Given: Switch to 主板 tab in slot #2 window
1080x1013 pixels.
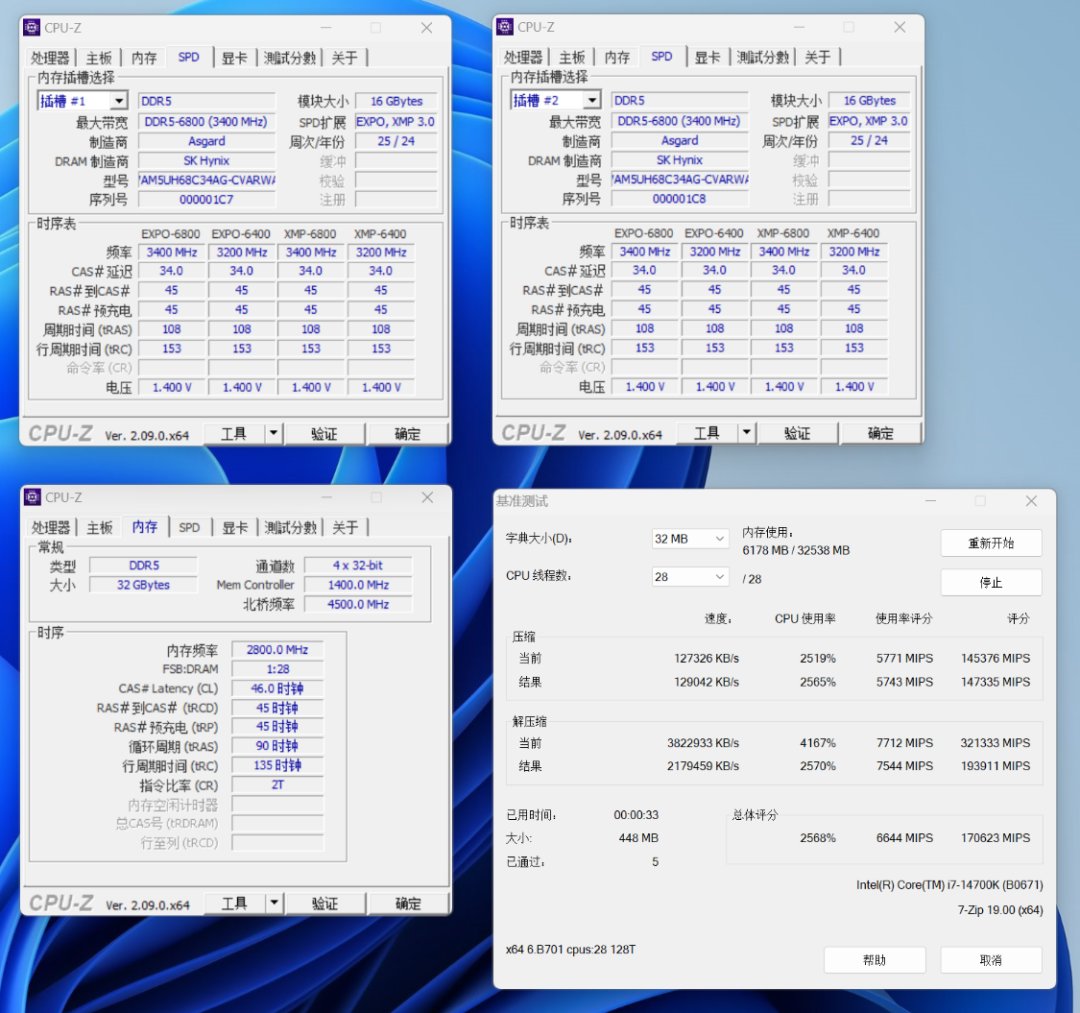Looking at the screenshot, I should (572, 57).
